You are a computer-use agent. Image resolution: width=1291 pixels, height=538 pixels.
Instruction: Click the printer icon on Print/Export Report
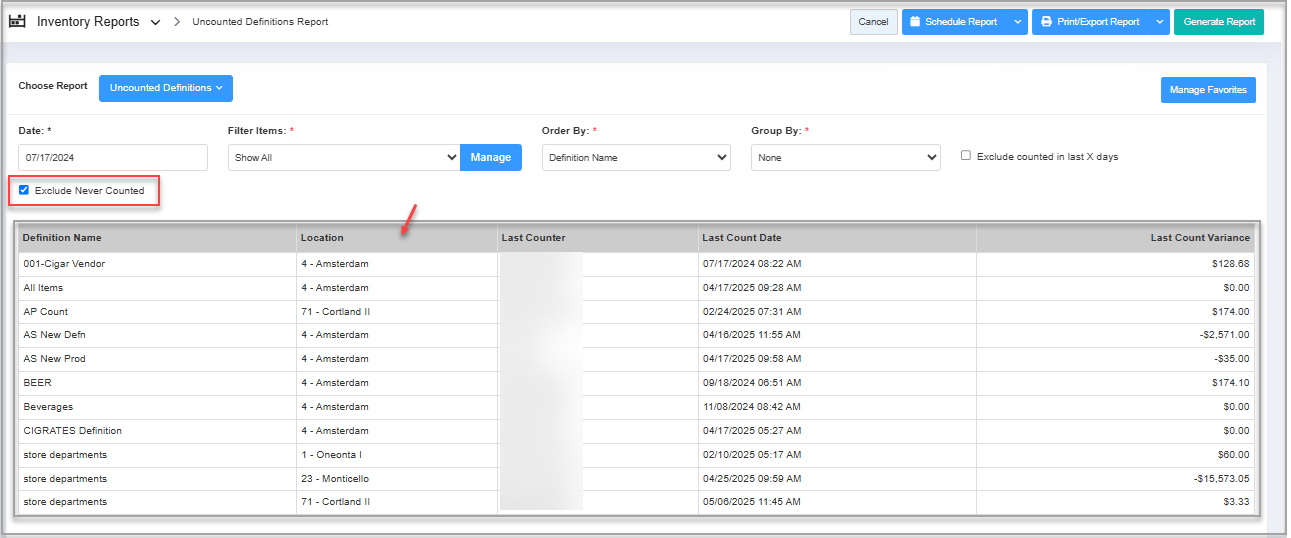pyautogui.click(x=1046, y=22)
